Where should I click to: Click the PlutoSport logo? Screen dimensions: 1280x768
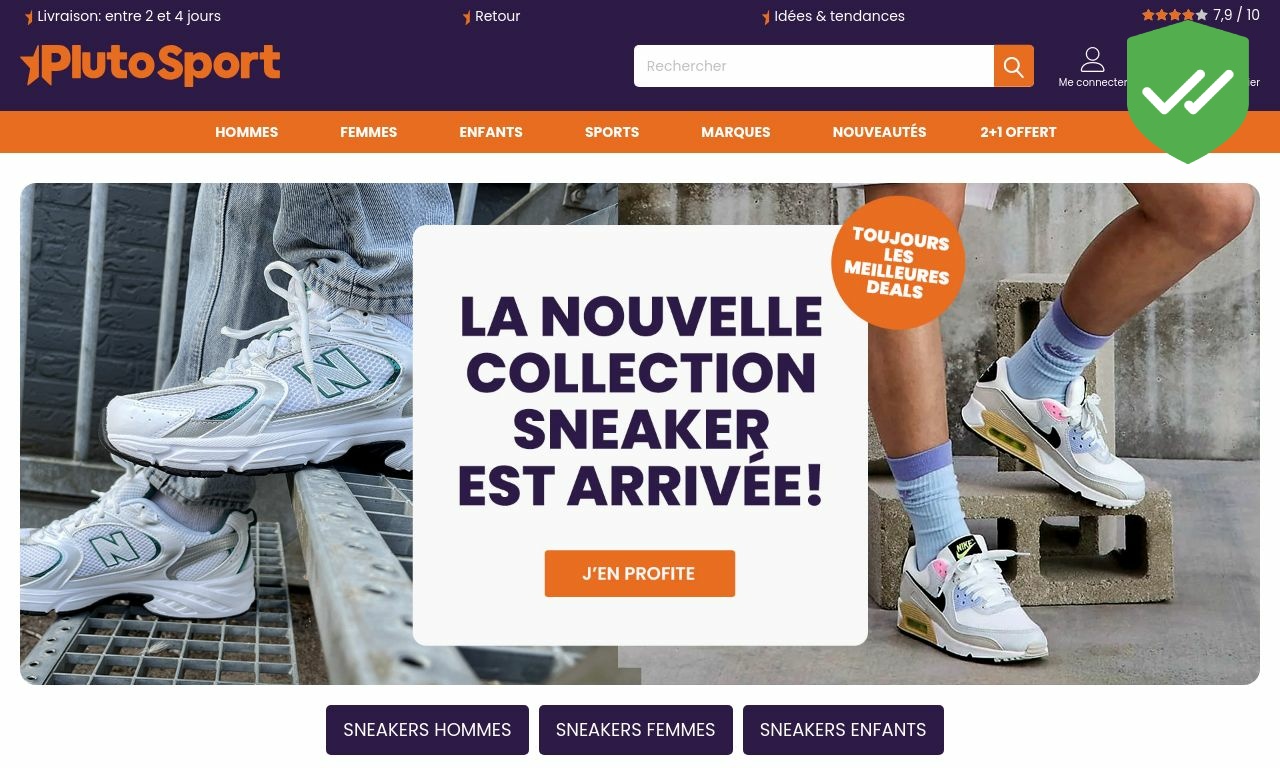click(x=150, y=65)
